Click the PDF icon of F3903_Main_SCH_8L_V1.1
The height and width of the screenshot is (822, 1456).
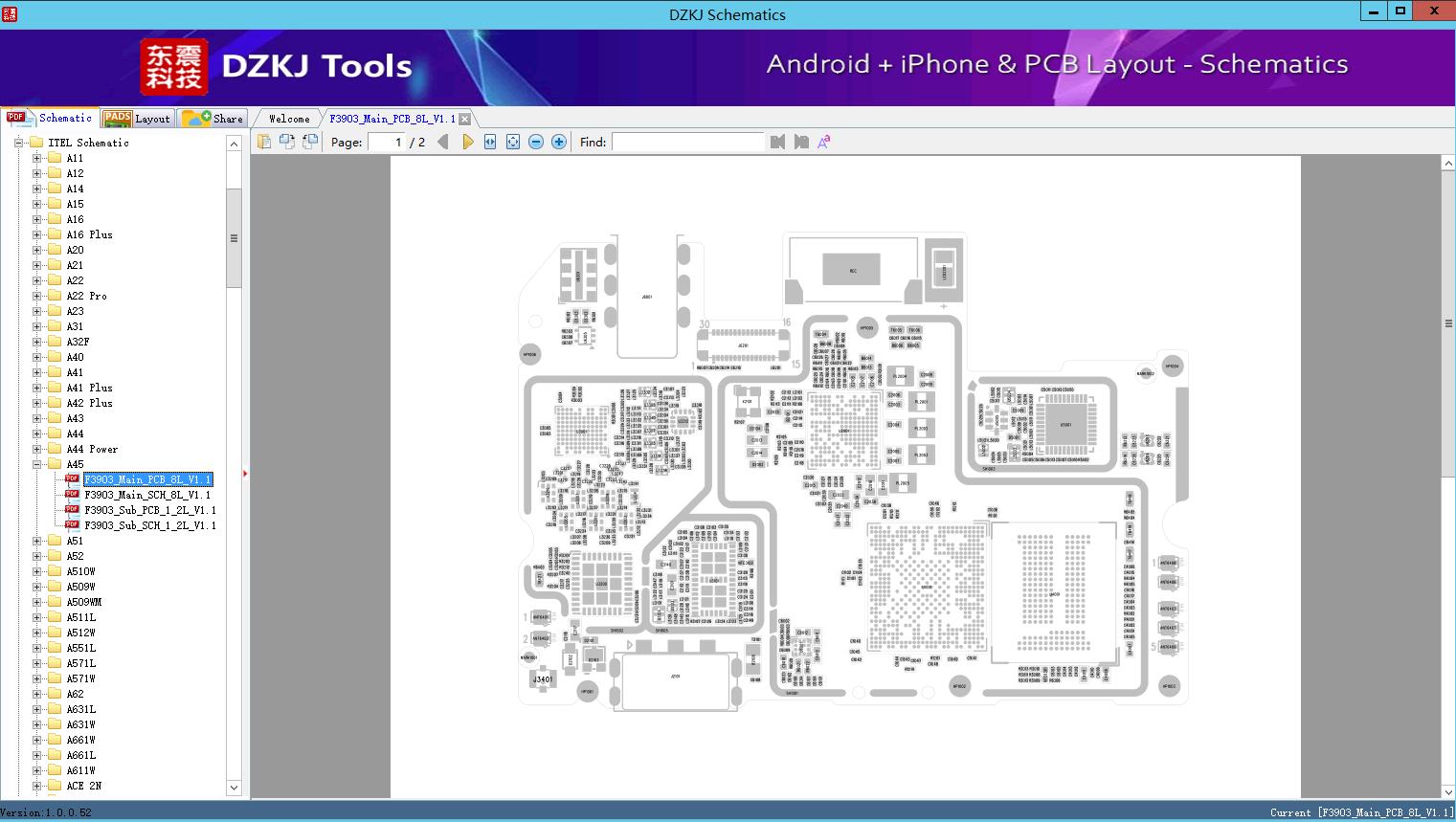[x=72, y=495]
